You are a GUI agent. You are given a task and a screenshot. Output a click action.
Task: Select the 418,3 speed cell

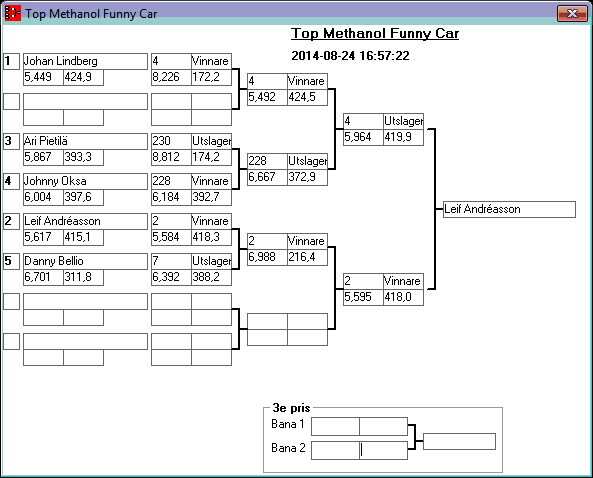coord(211,237)
